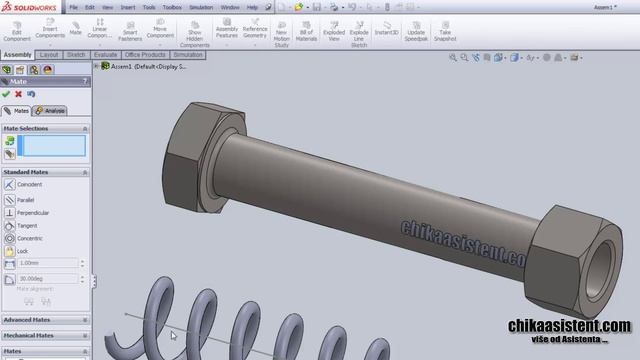
Task: Open the File menu
Action: tap(73, 7)
